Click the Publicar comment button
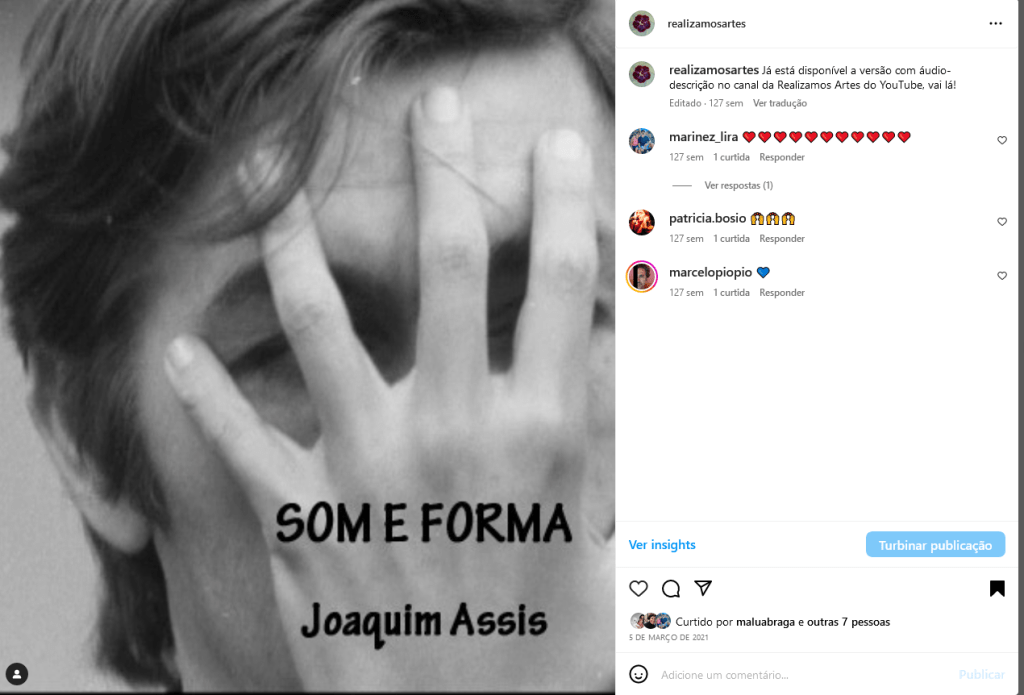This screenshot has height=695, width=1024. tap(981, 675)
